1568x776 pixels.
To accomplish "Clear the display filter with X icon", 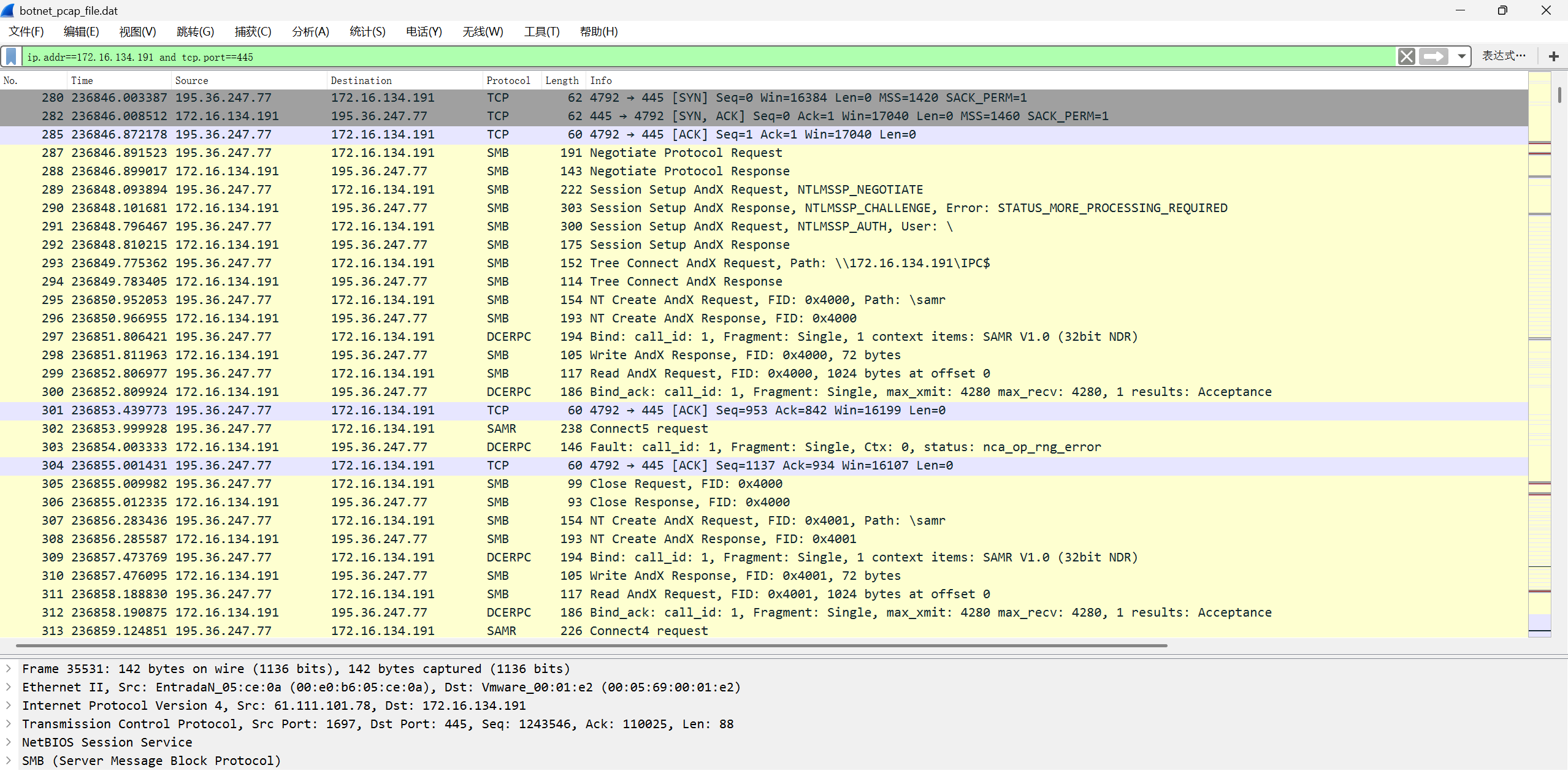I will pos(1406,56).
